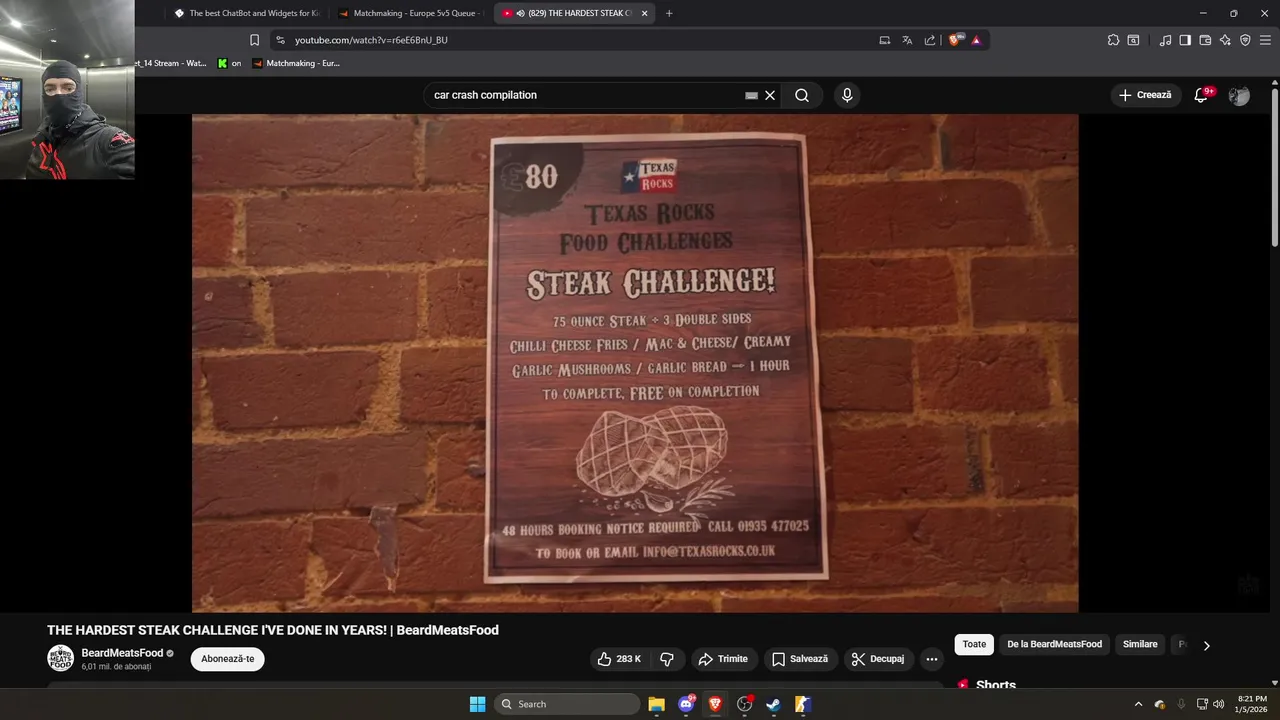Switch to Matchmaking Europe 5v5 Queue tab
The image size is (1280, 720).
(x=410, y=13)
